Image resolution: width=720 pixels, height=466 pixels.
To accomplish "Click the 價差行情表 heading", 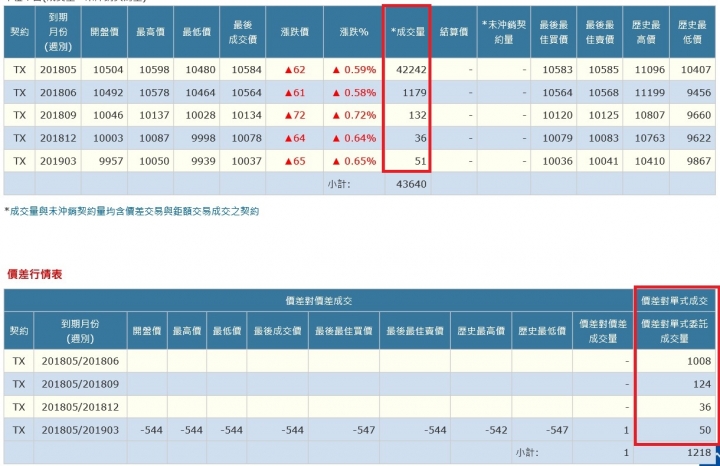I will tap(34, 274).
